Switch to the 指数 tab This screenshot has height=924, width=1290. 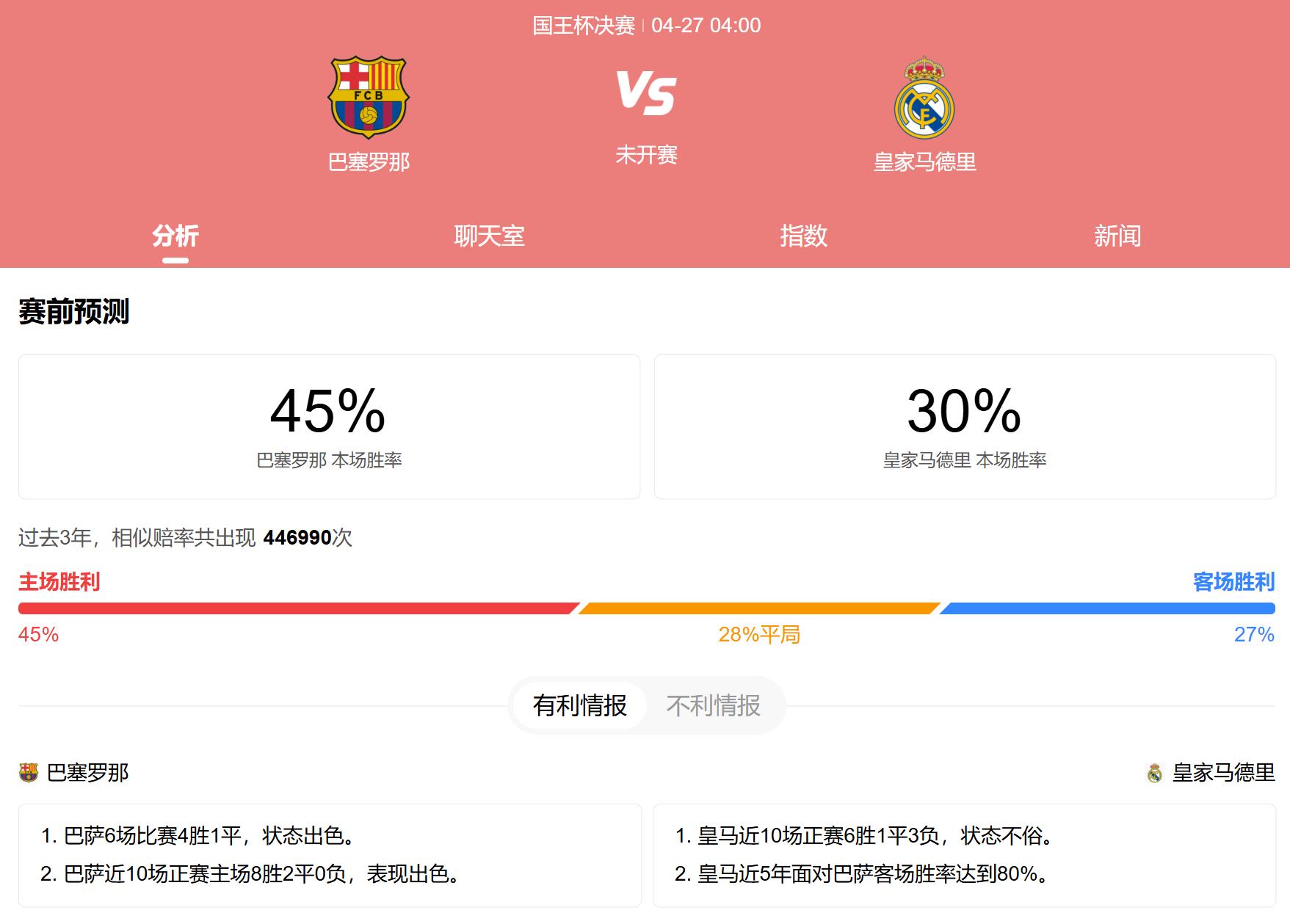tap(803, 236)
